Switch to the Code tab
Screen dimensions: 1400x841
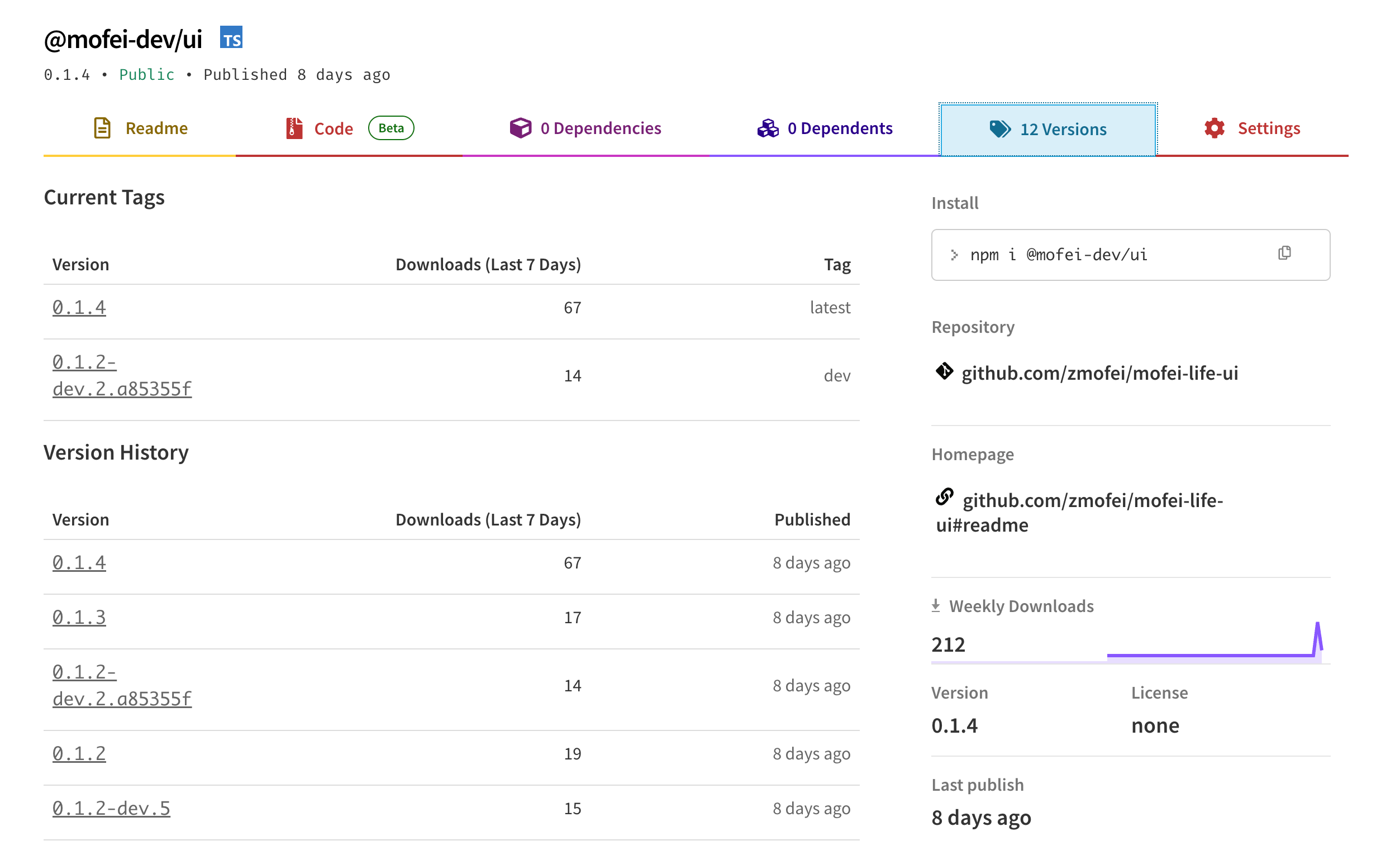349,128
